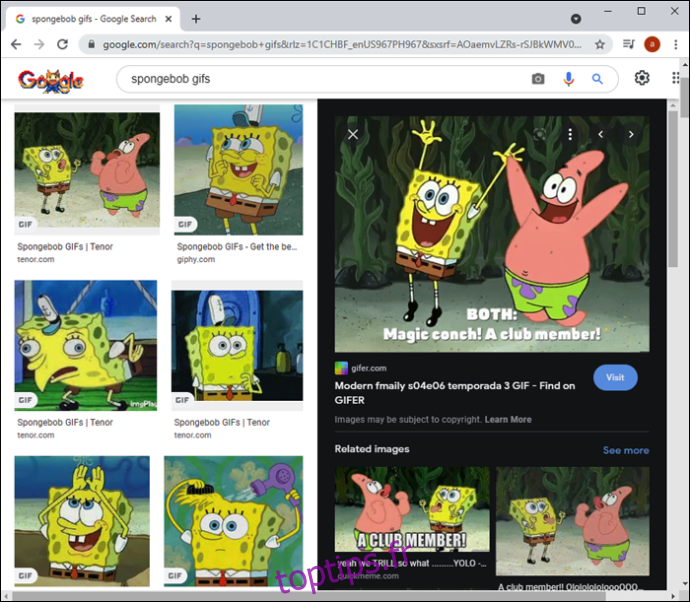
Task: Show next image in preview
Action: pos(631,134)
